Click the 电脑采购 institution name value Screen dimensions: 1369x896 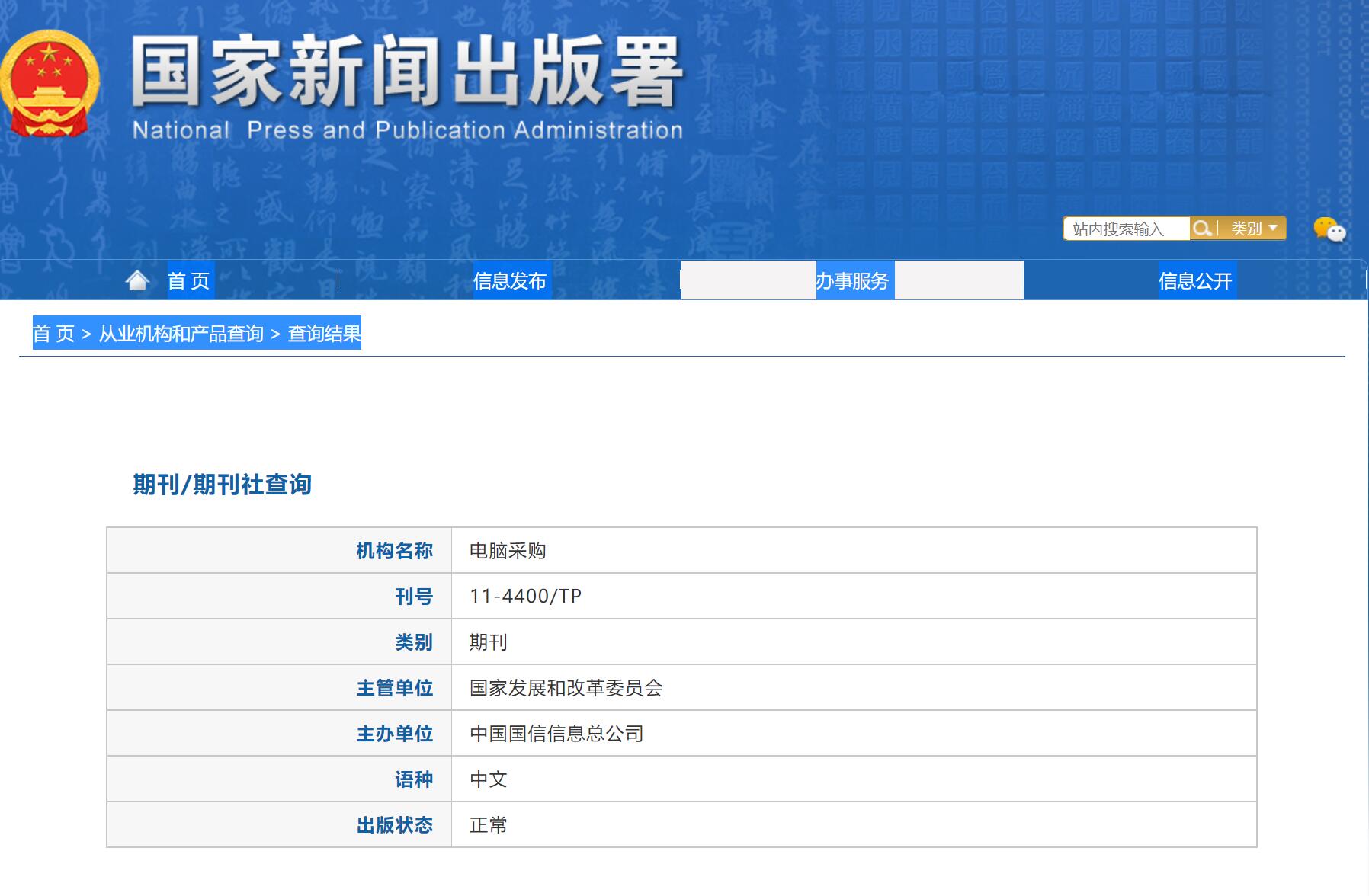pyautogui.click(x=508, y=551)
